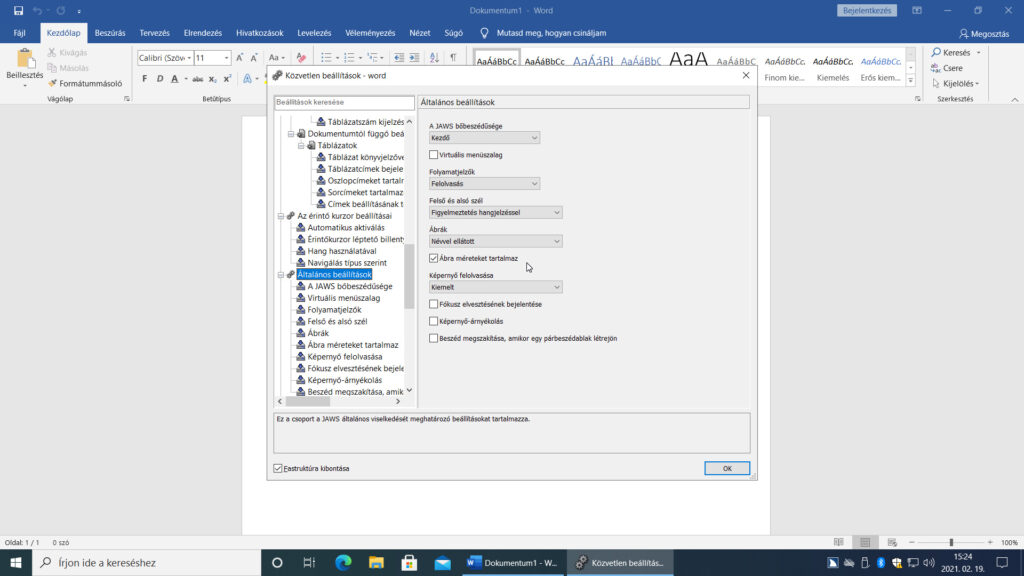Click the tree horizontal scrollbar
Image resolution: width=1024 pixels, height=576 pixels.
tap(339, 401)
